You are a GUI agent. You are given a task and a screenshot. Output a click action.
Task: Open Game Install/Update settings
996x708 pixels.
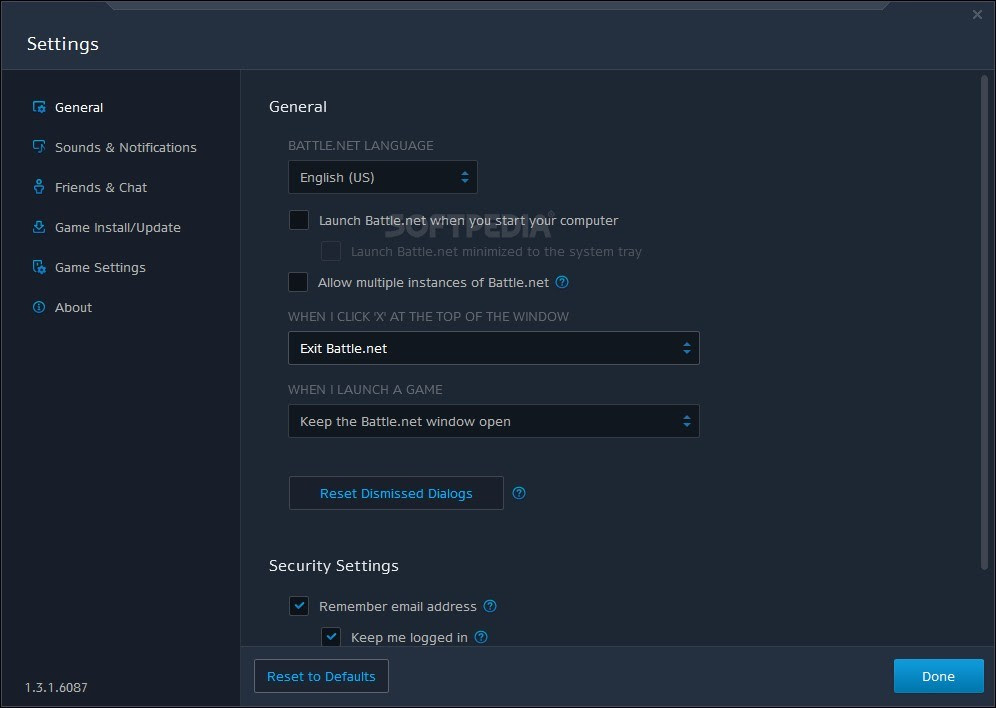118,227
